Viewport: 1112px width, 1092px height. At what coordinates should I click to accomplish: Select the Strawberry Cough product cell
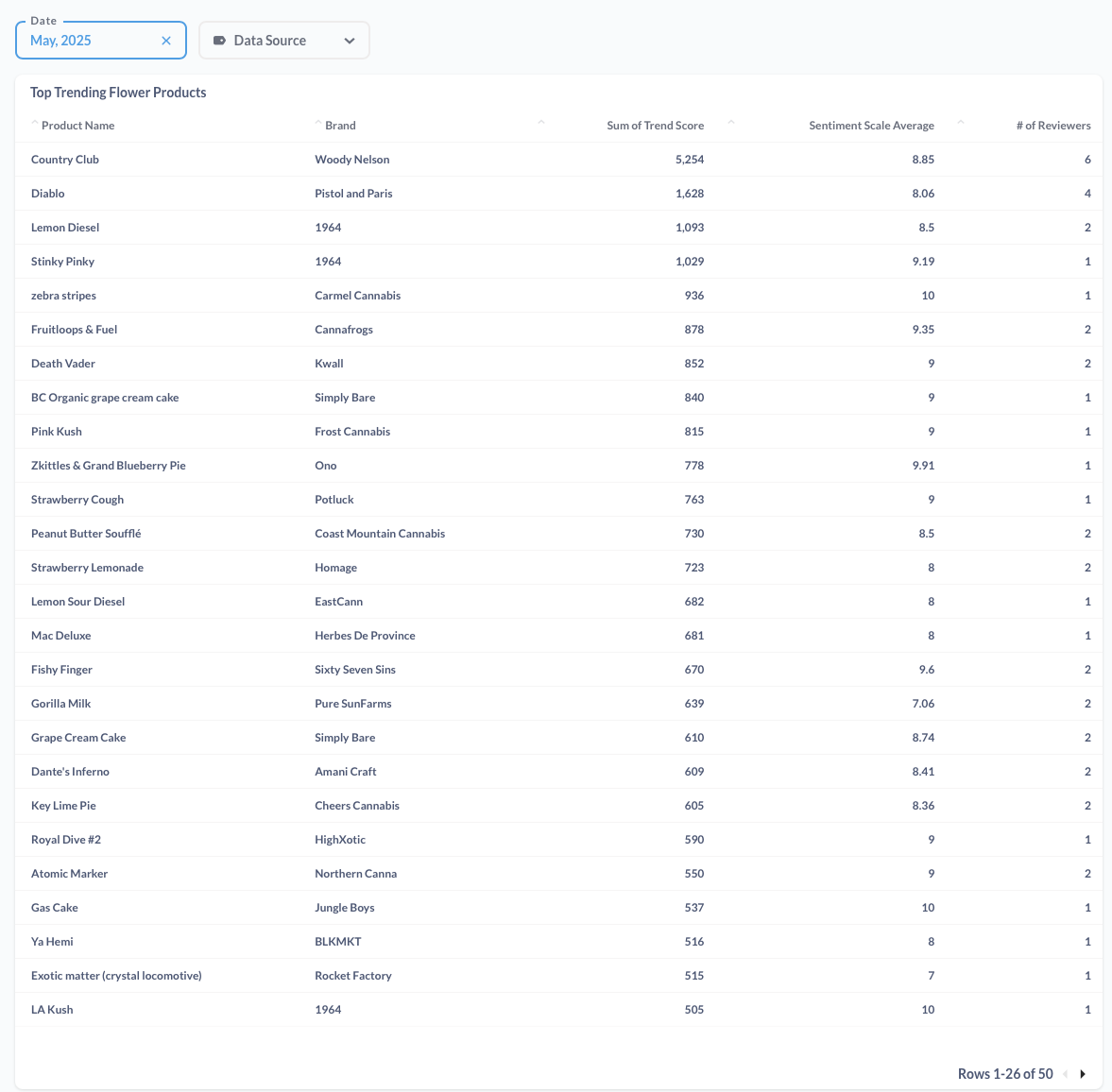point(77,500)
